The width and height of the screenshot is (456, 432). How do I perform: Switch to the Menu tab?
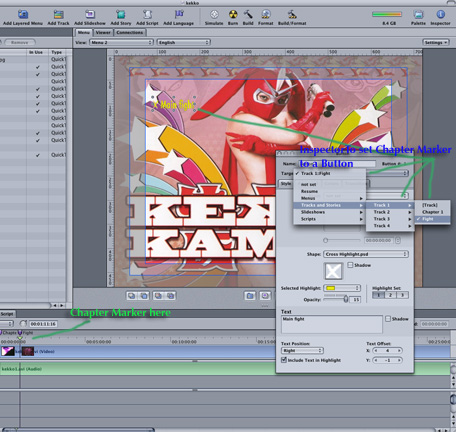[x=84, y=33]
